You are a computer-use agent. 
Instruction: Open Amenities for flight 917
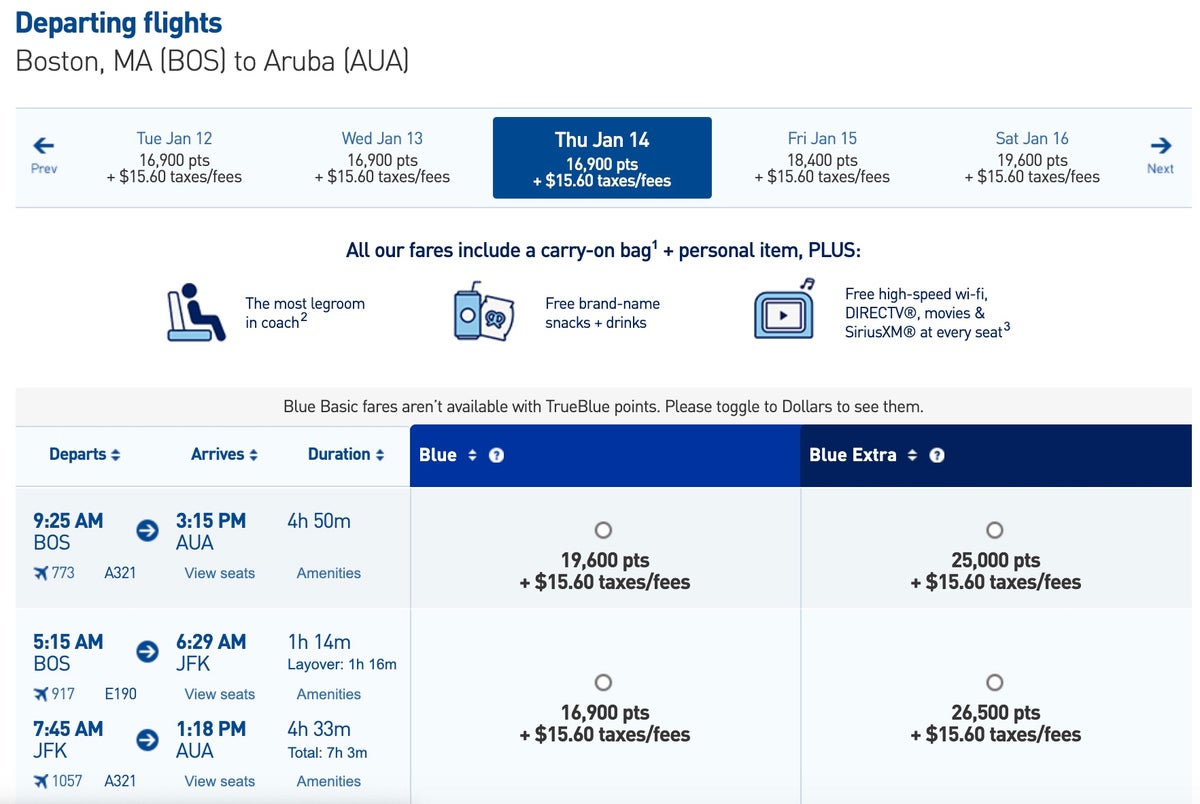[329, 694]
